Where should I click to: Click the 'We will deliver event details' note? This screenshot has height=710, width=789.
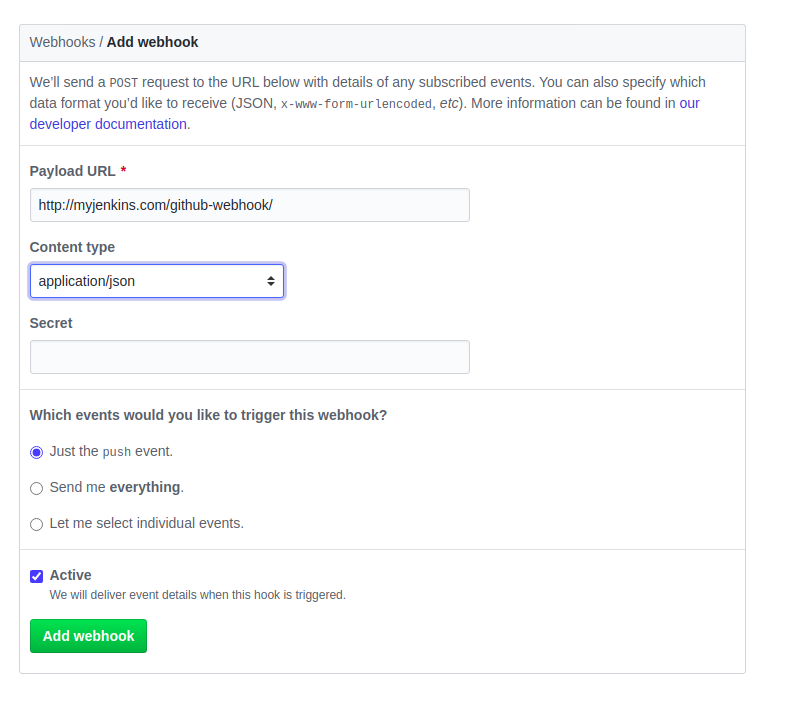click(197, 595)
